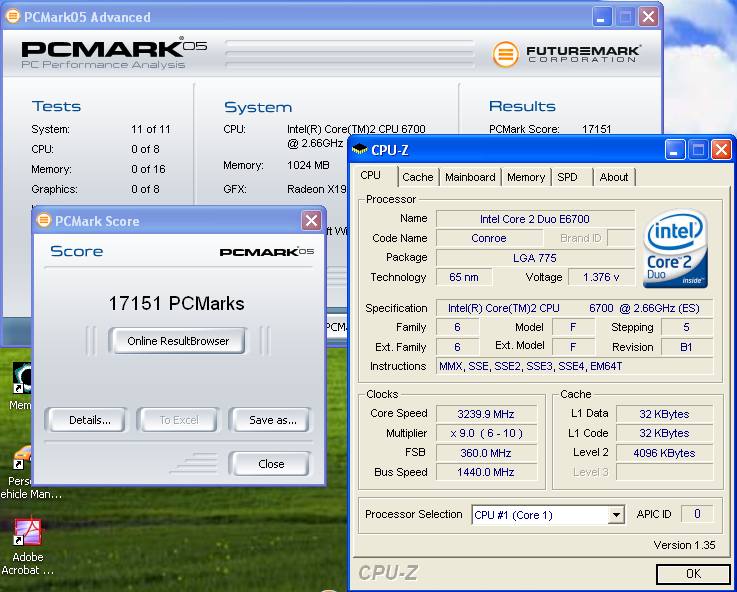Screen dimensions: 737x592
Task: Click the Technology value 65 nm
Action: click(x=464, y=277)
